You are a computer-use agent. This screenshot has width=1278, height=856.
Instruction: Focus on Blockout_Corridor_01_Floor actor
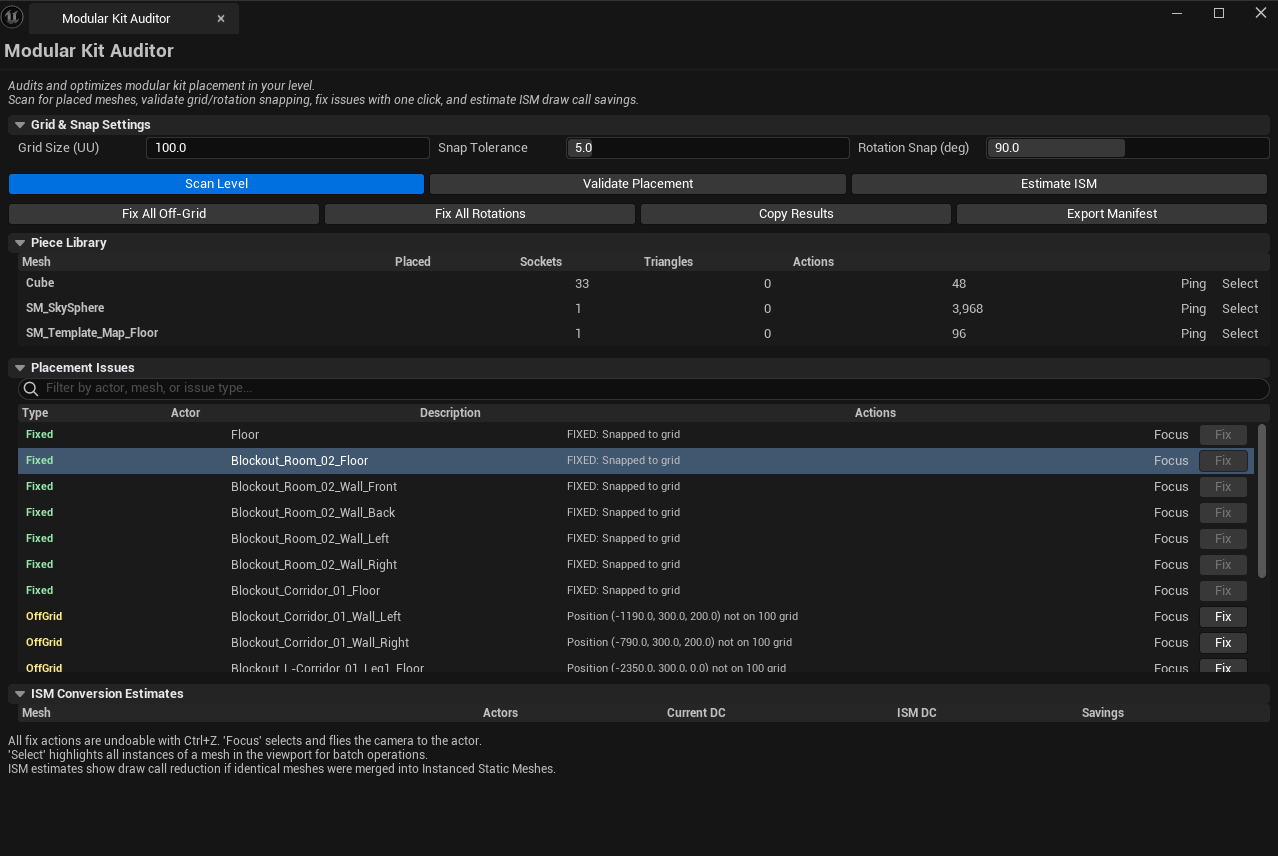pos(1171,591)
